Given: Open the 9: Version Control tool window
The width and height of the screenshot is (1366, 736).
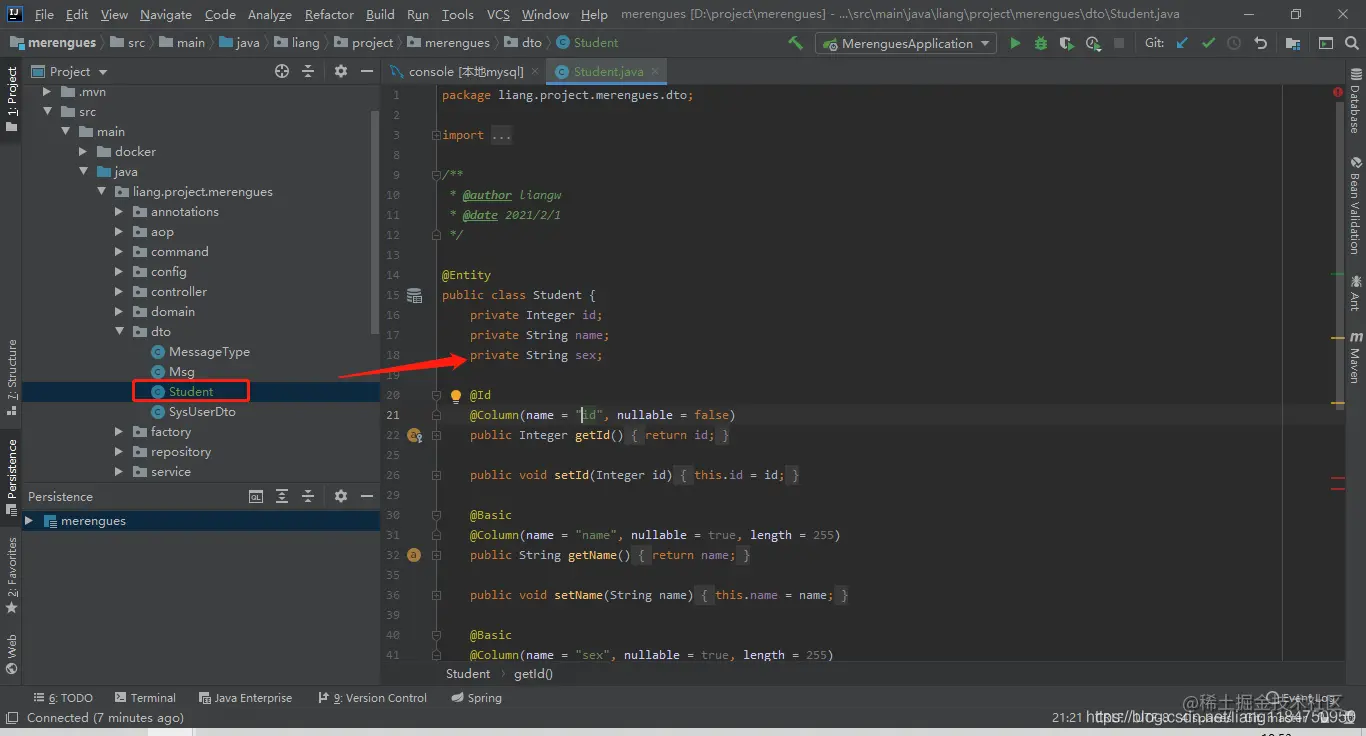Looking at the screenshot, I should click(372, 698).
